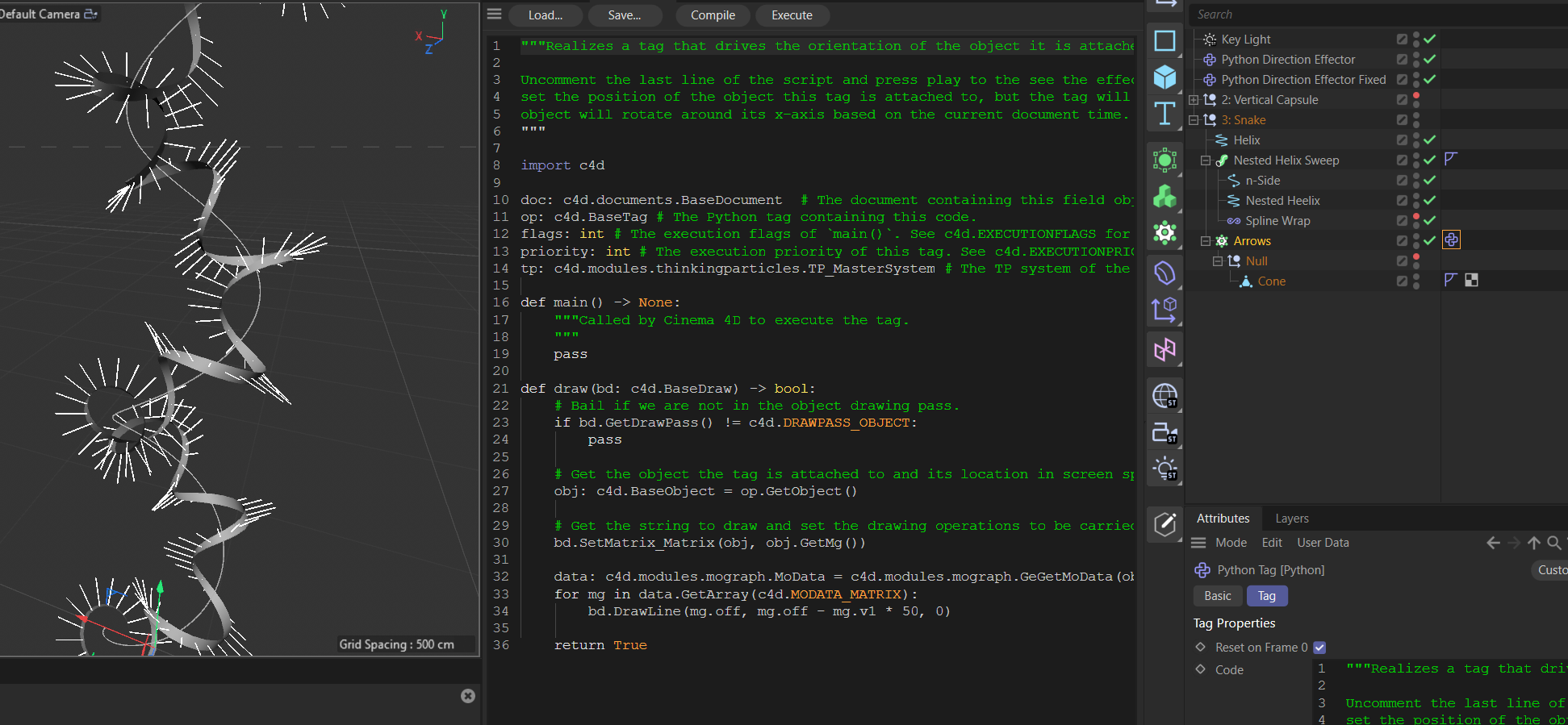The height and width of the screenshot is (725, 1568).
Task: Click the Load... button
Action: (545, 15)
